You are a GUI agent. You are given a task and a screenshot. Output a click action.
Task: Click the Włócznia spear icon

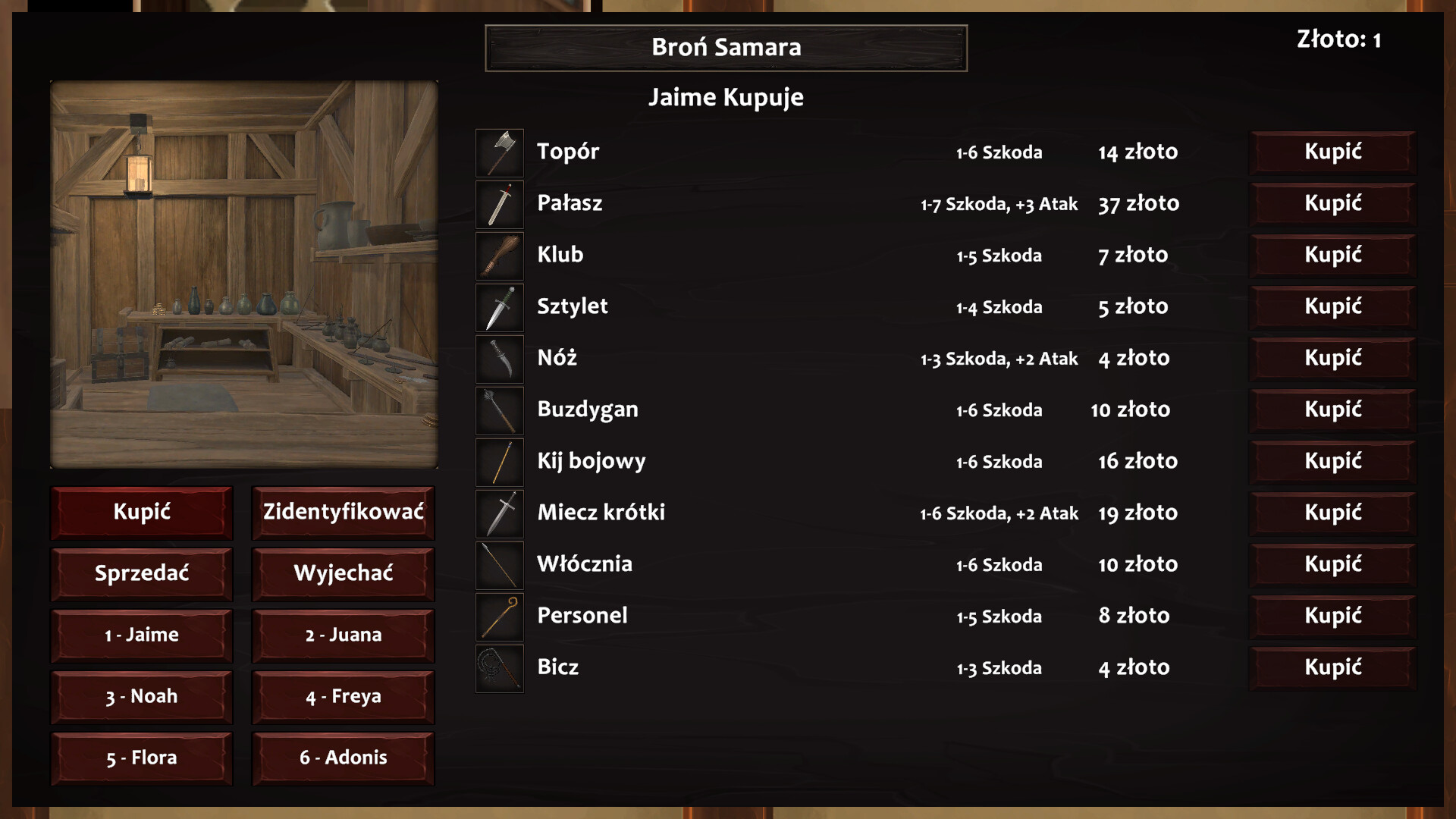500,565
